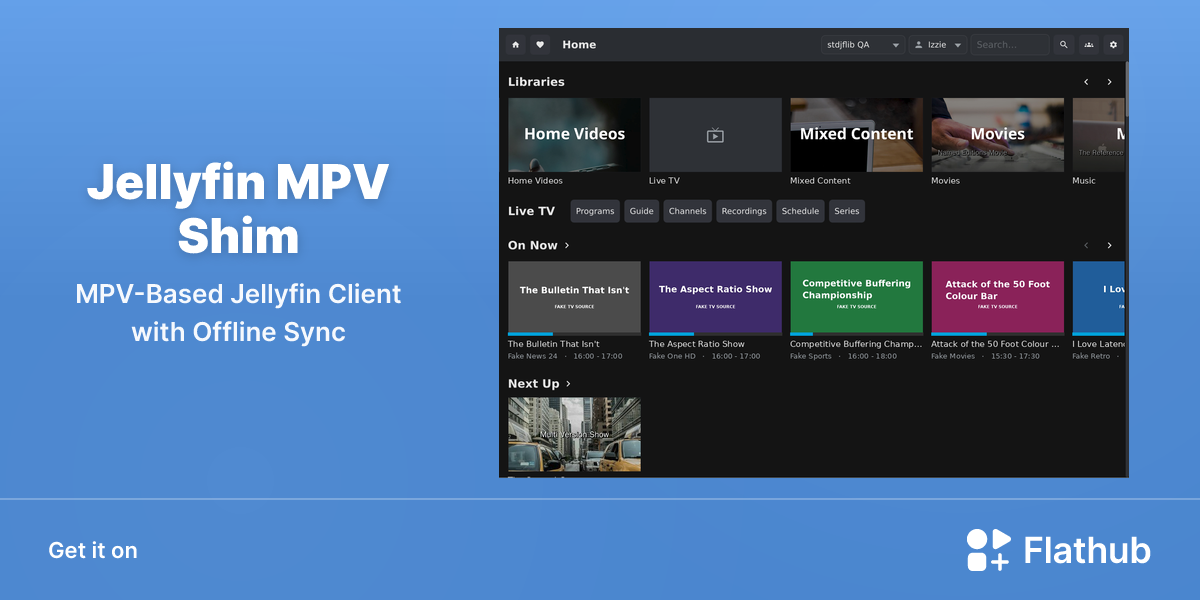Open the stdjflib QA server dropdown

pyautogui.click(x=863, y=45)
